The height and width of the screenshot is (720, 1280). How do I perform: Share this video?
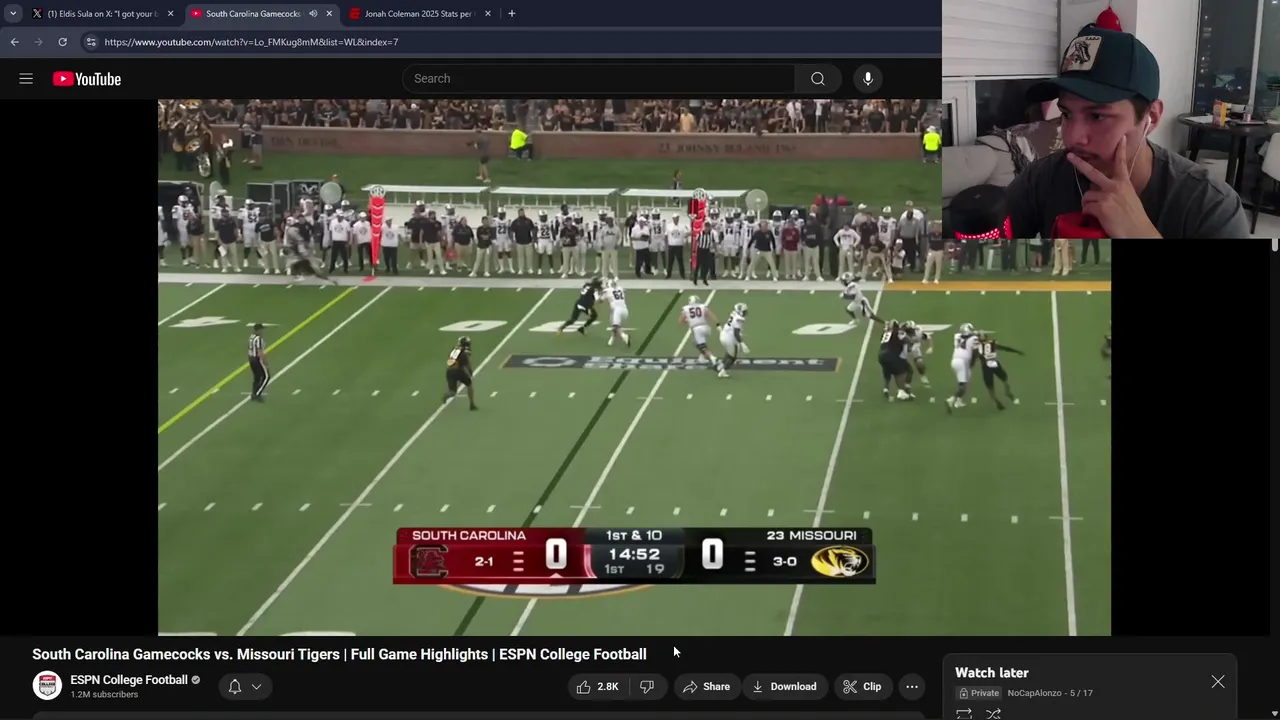[x=706, y=687]
